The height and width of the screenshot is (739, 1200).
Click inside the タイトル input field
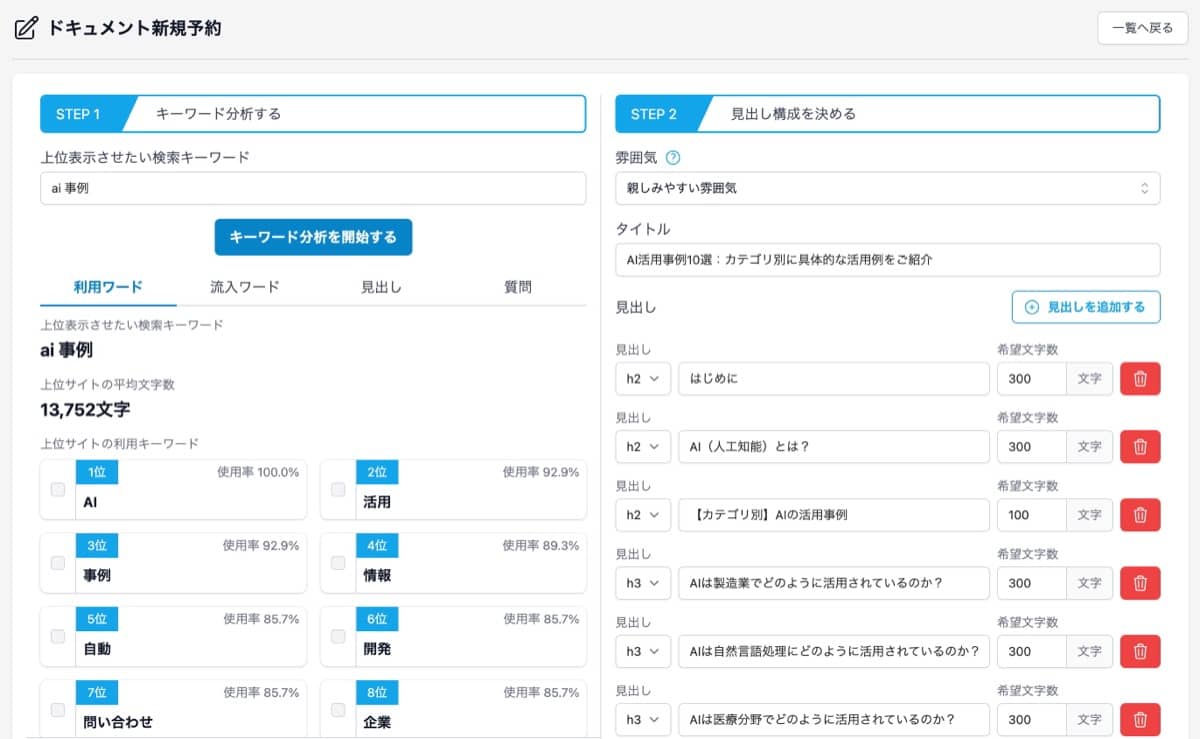tap(886, 258)
